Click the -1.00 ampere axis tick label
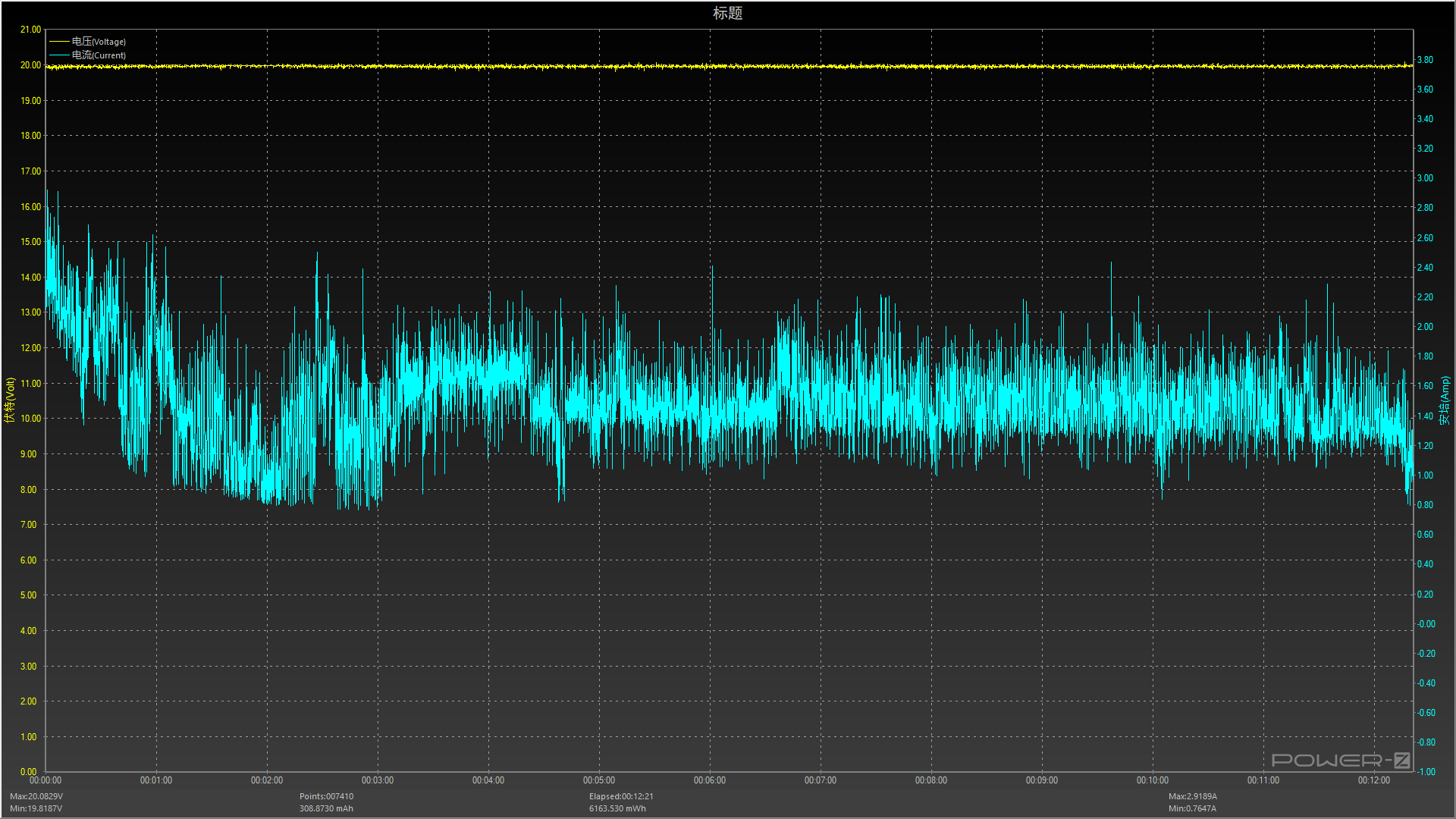The height and width of the screenshot is (819, 1456). tap(1426, 772)
